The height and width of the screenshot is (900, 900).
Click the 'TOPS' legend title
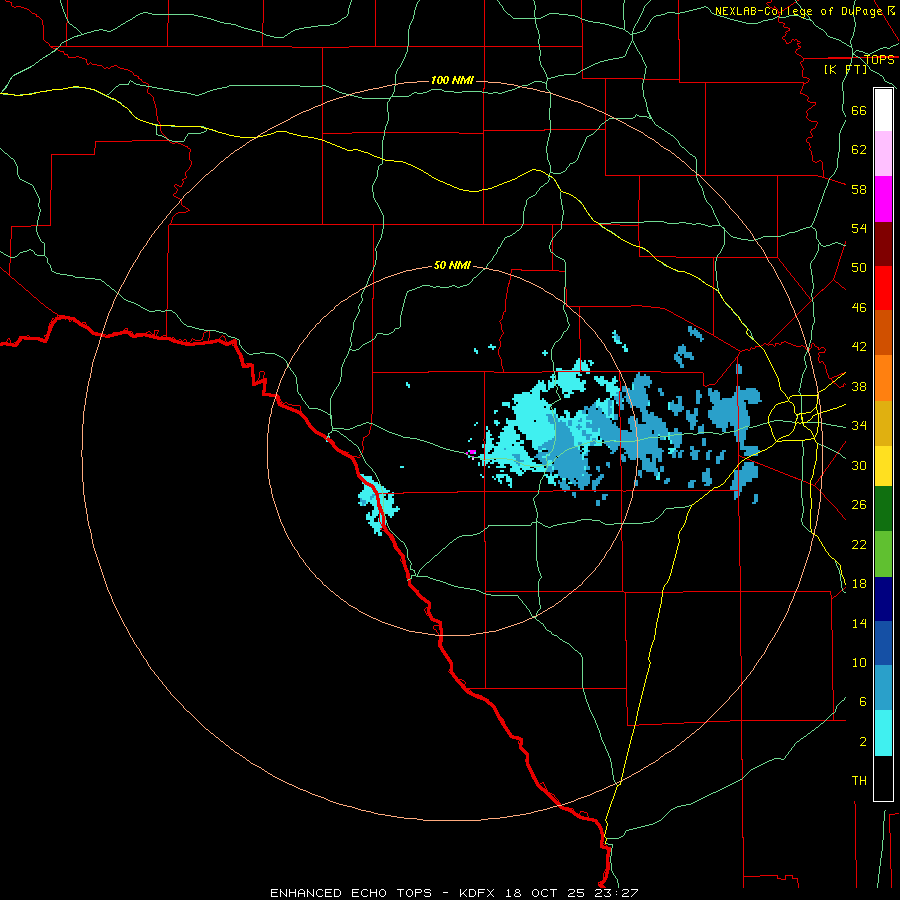[x=879, y=60]
